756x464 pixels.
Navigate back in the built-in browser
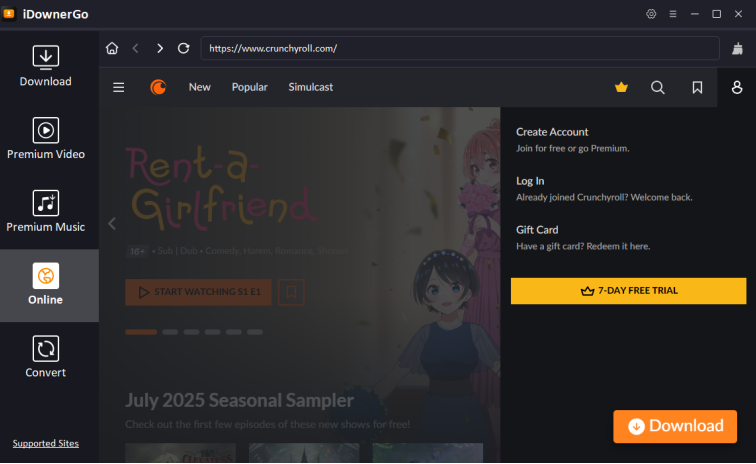pyautogui.click(x=135, y=48)
